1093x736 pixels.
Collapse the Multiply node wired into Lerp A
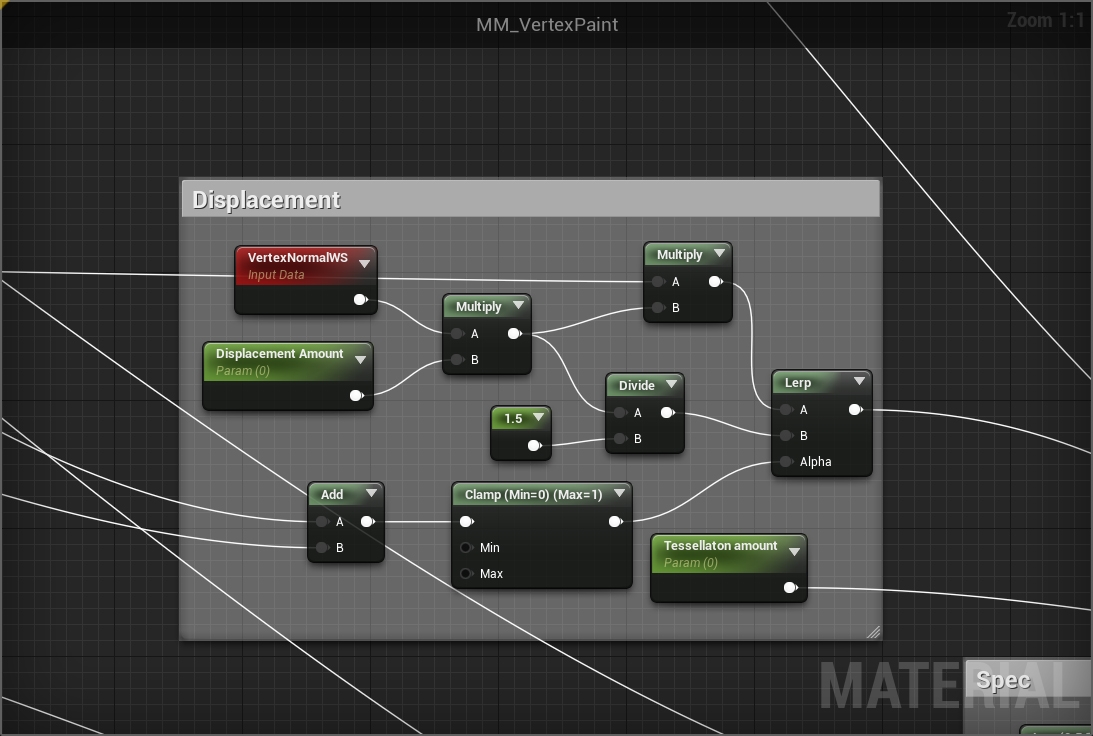point(719,253)
